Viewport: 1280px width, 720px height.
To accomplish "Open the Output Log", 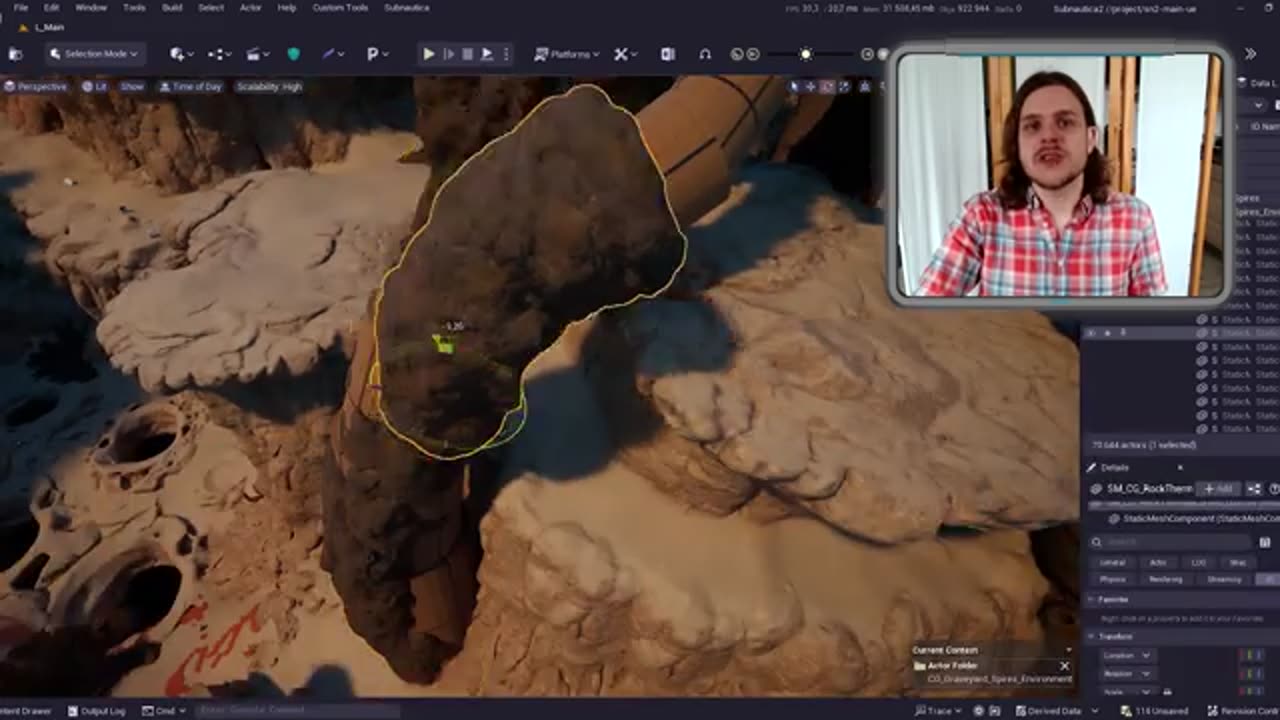I will click(97, 711).
